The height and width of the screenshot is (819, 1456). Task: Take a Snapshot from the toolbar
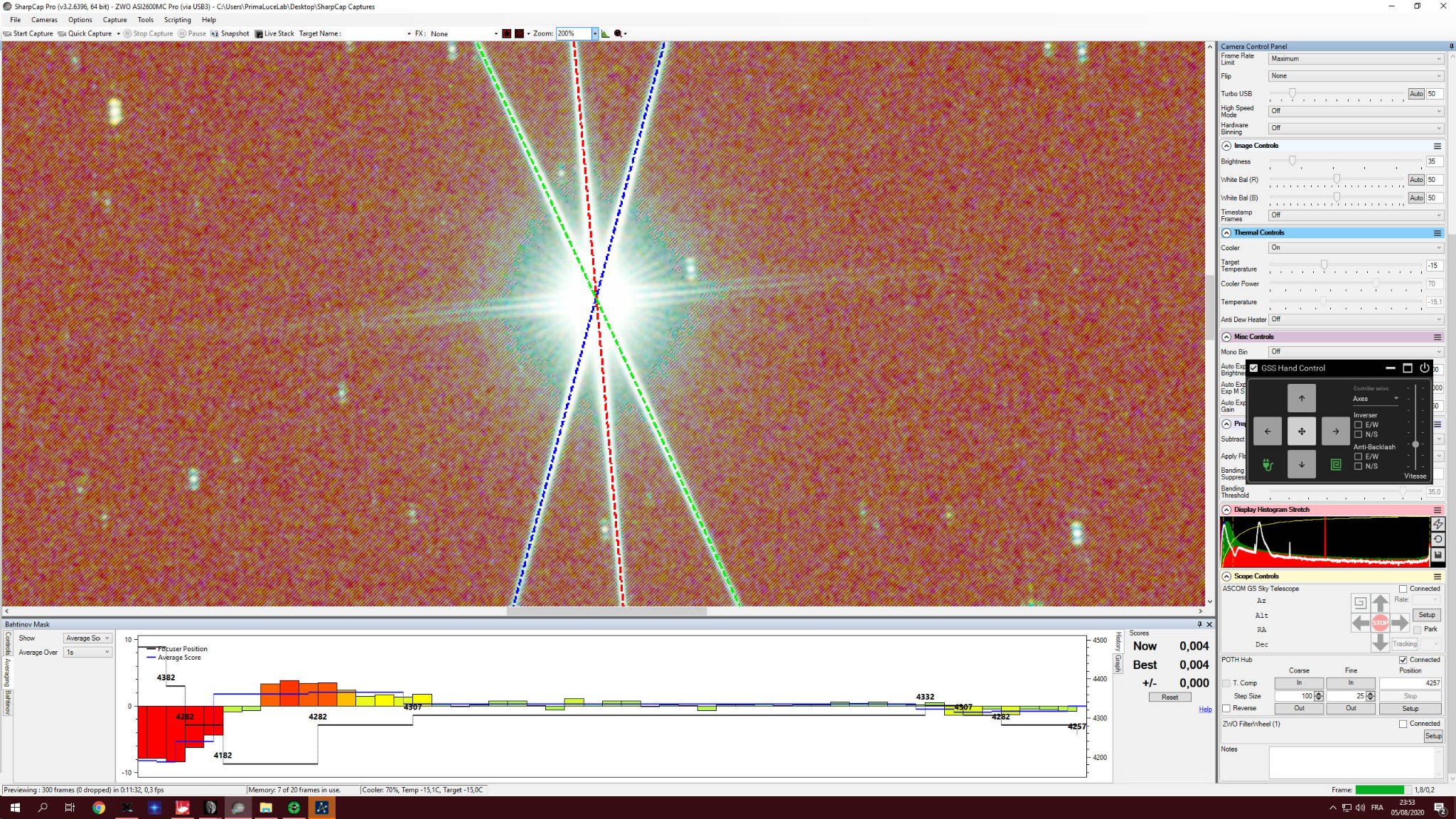click(x=230, y=33)
